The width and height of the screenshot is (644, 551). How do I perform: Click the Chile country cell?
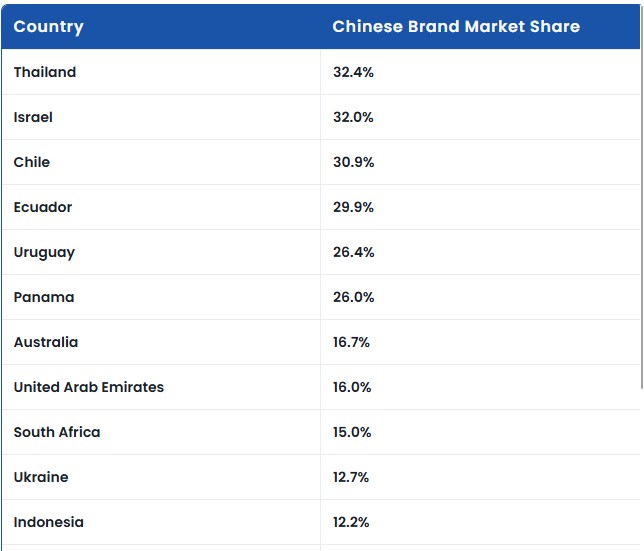(32, 162)
